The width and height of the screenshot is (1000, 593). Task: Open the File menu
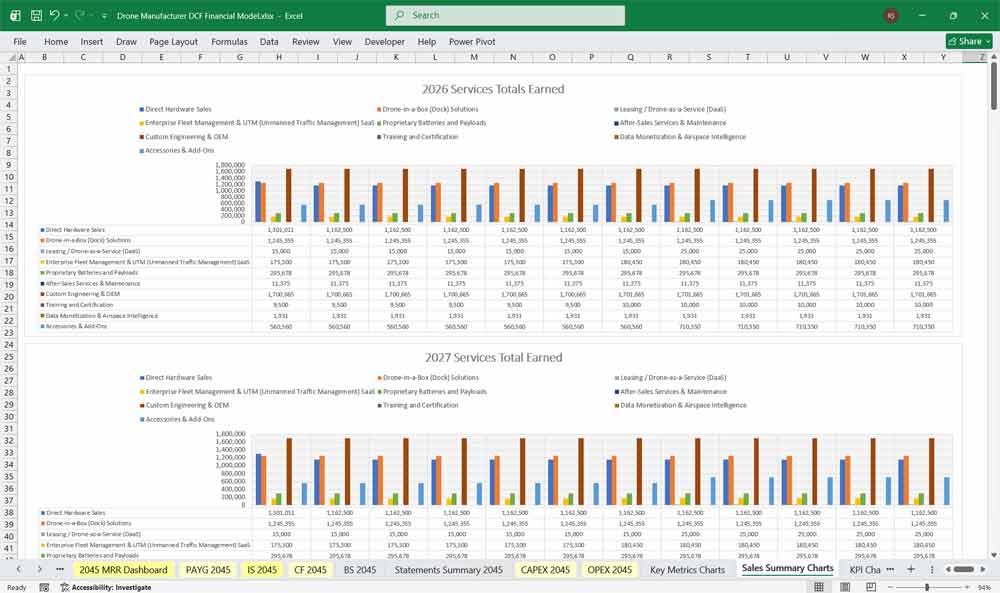click(19, 41)
